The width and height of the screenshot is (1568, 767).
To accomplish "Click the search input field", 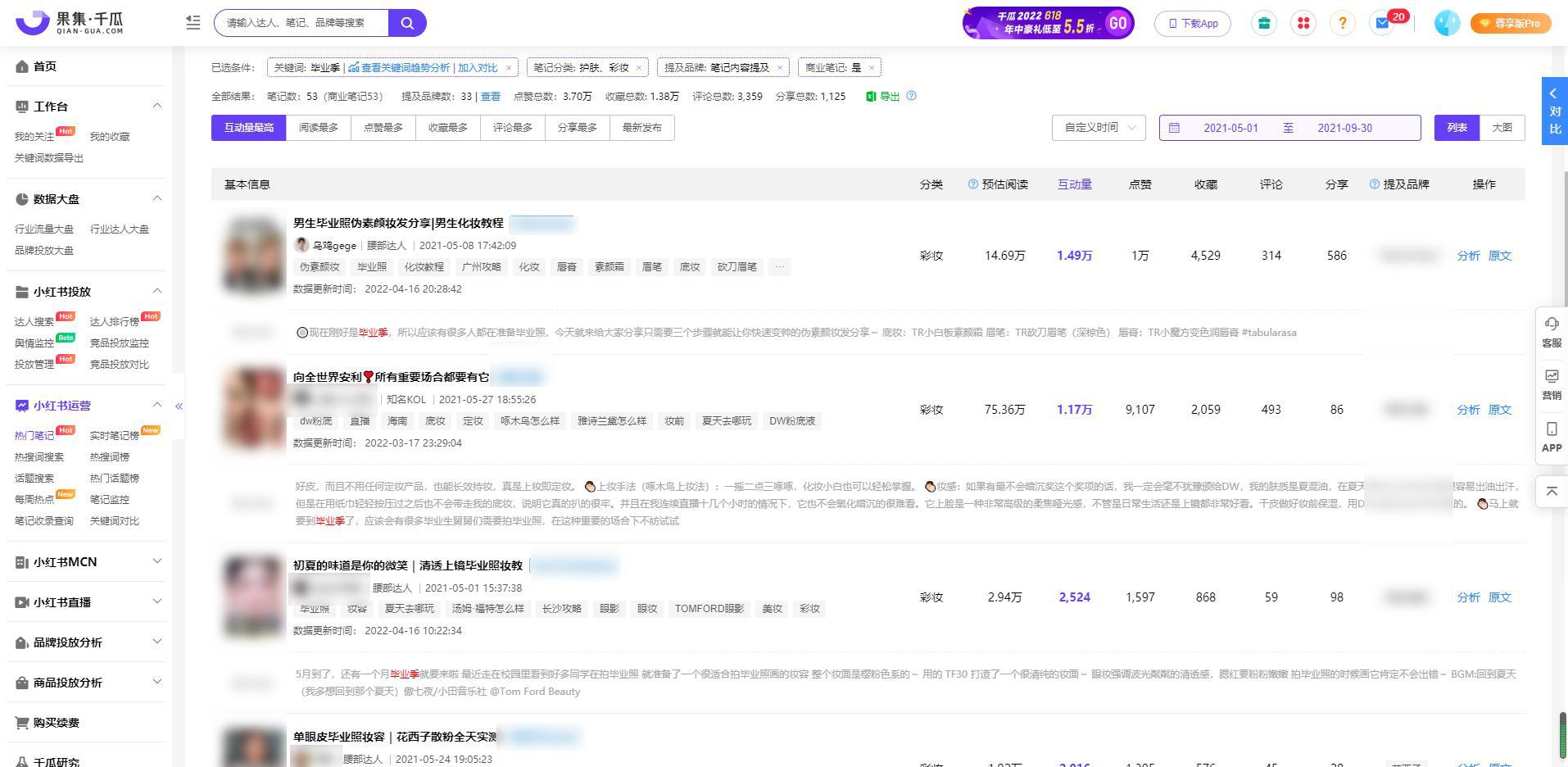I will click(301, 23).
